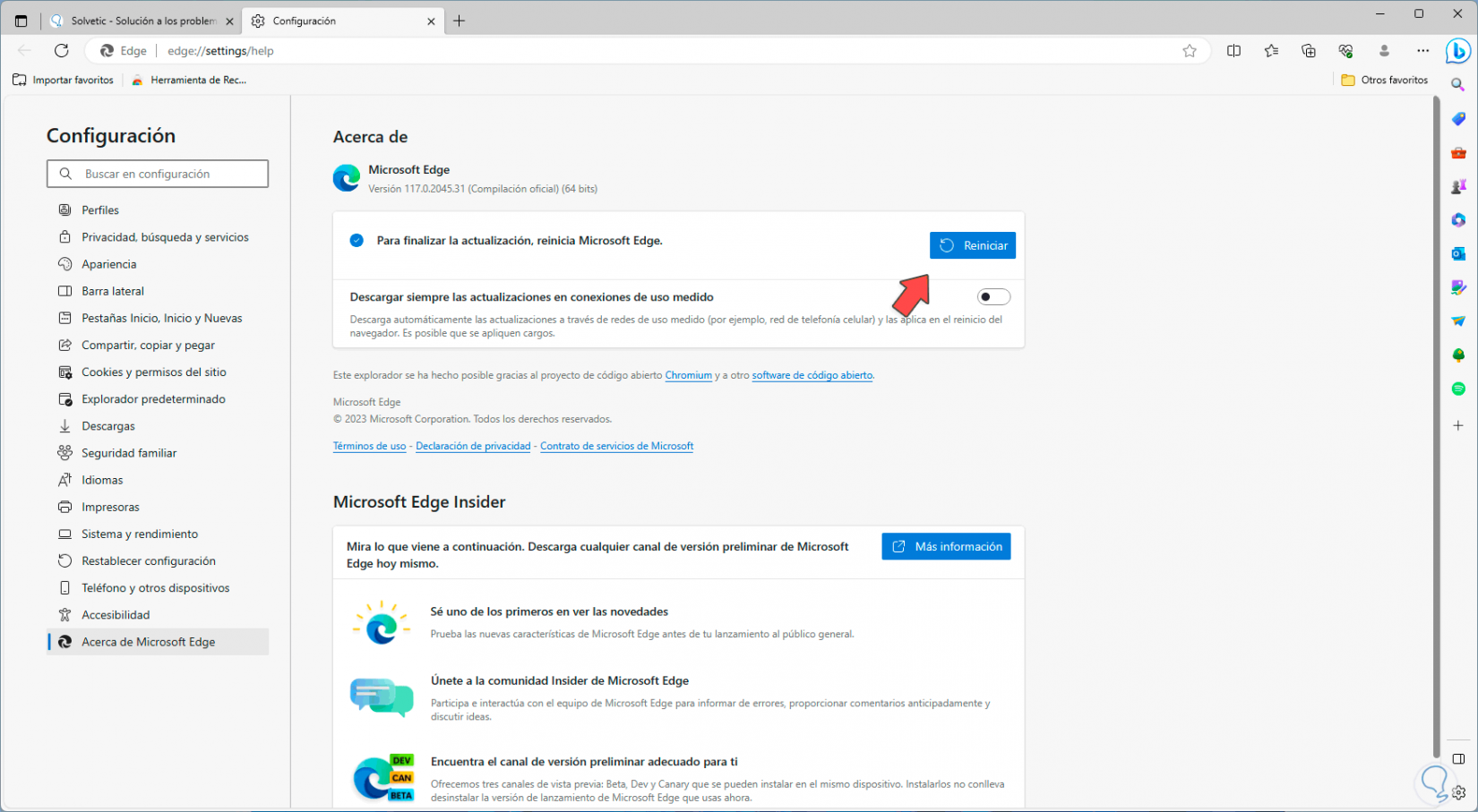The height and width of the screenshot is (812, 1478).
Task: Open the Settings and more menu
Action: (x=1422, y=51)
